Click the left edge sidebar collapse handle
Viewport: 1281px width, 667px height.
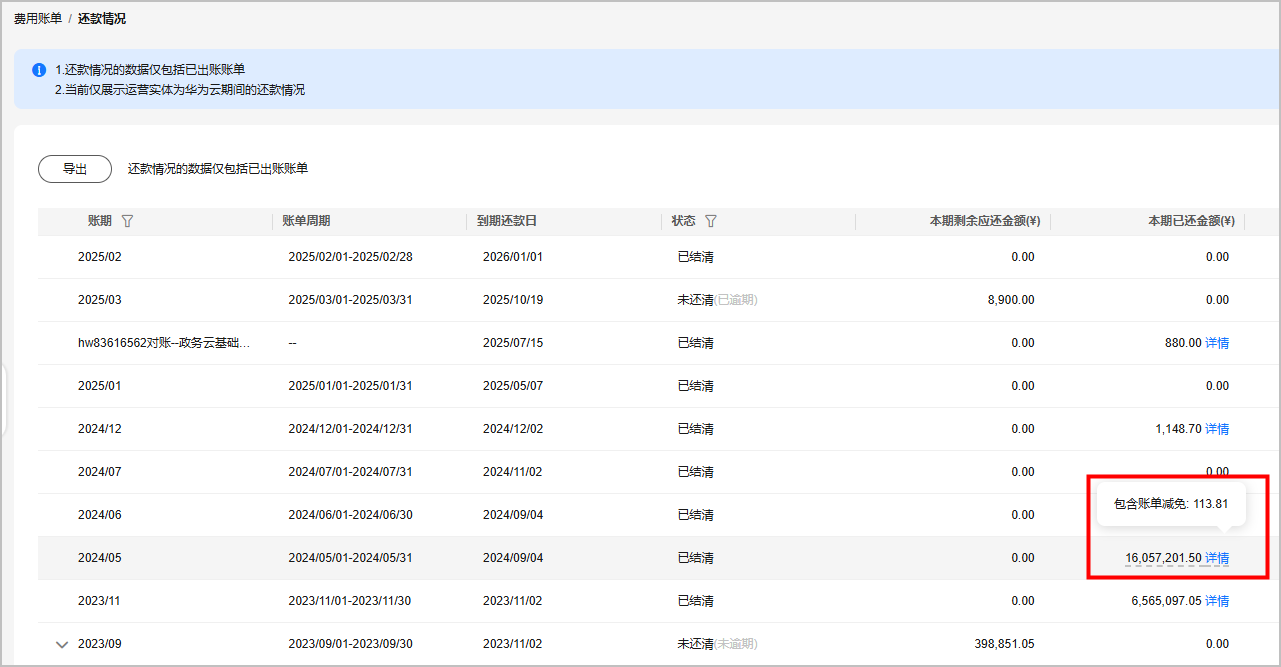(4, 400)
